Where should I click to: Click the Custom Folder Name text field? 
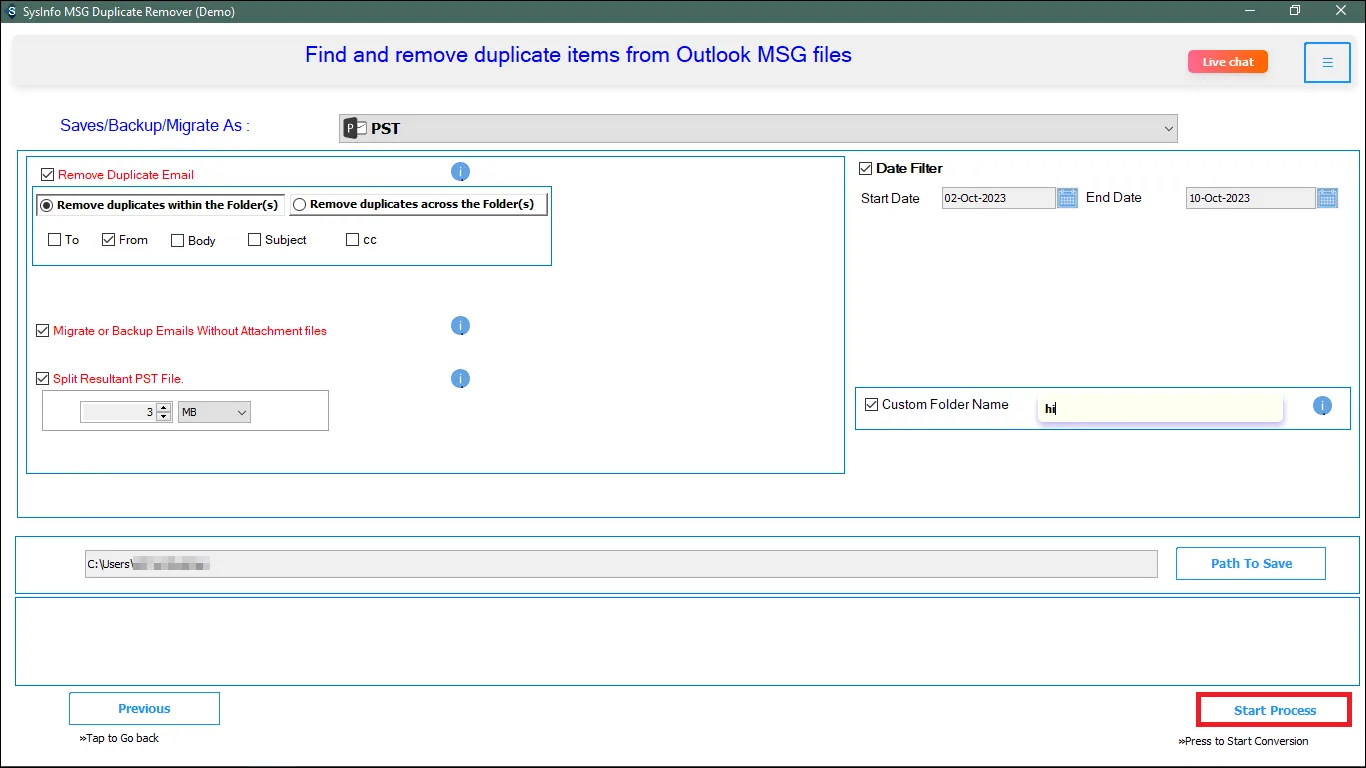1160,408
